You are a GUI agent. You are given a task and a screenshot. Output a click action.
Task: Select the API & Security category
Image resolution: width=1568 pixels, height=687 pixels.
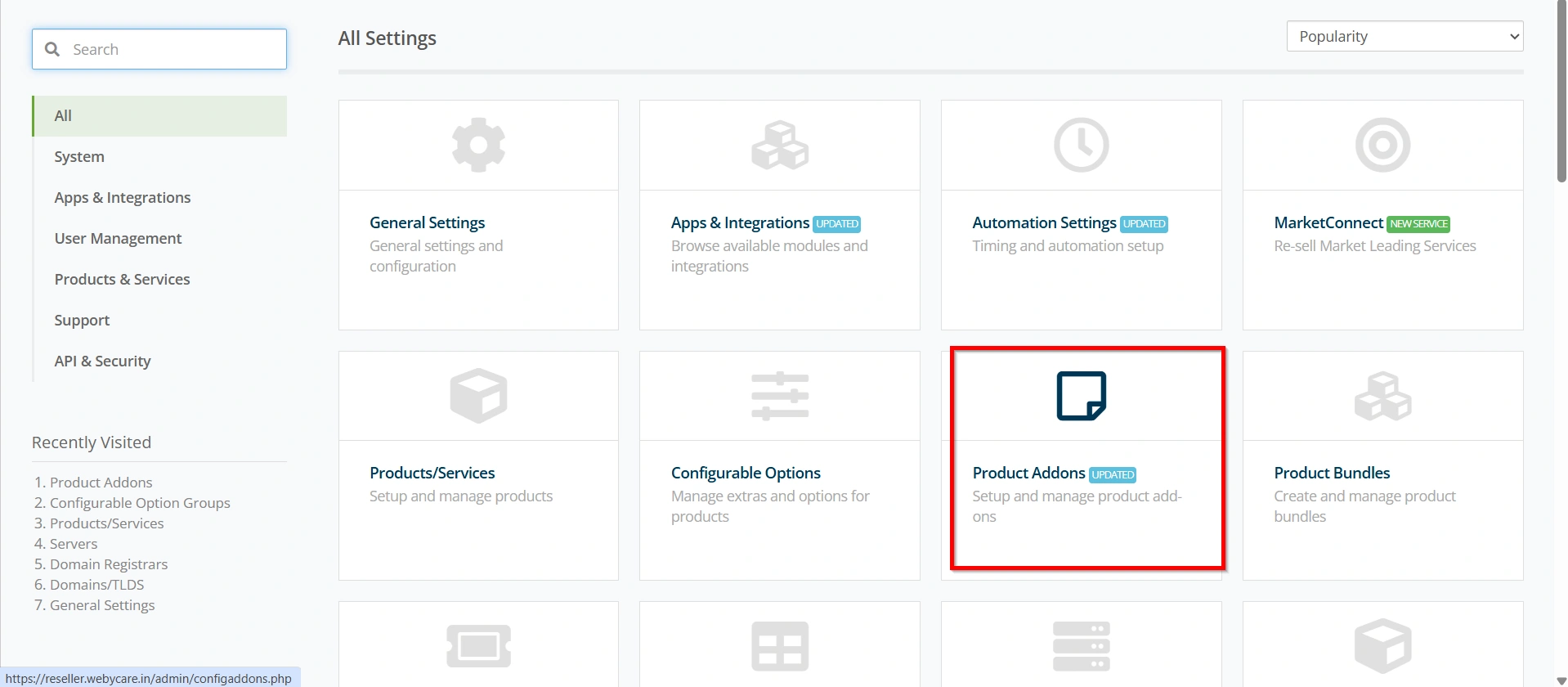[102, 361]
